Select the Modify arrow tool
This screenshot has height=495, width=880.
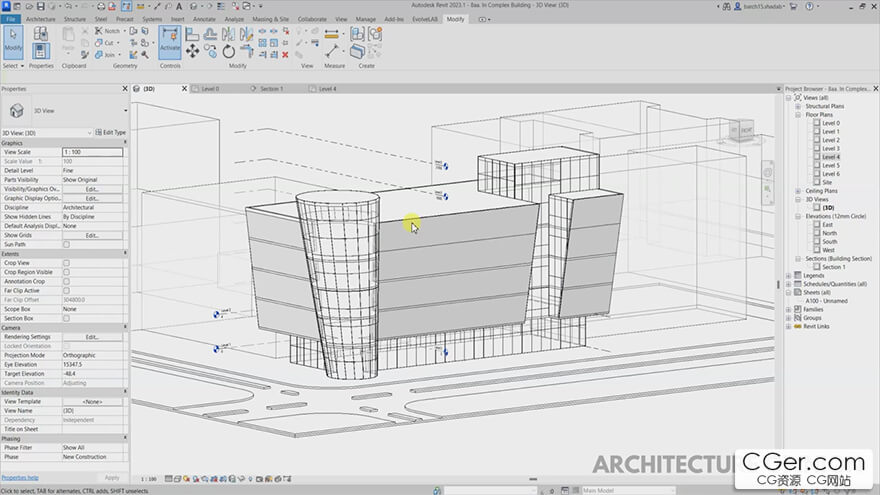(13, 42)
